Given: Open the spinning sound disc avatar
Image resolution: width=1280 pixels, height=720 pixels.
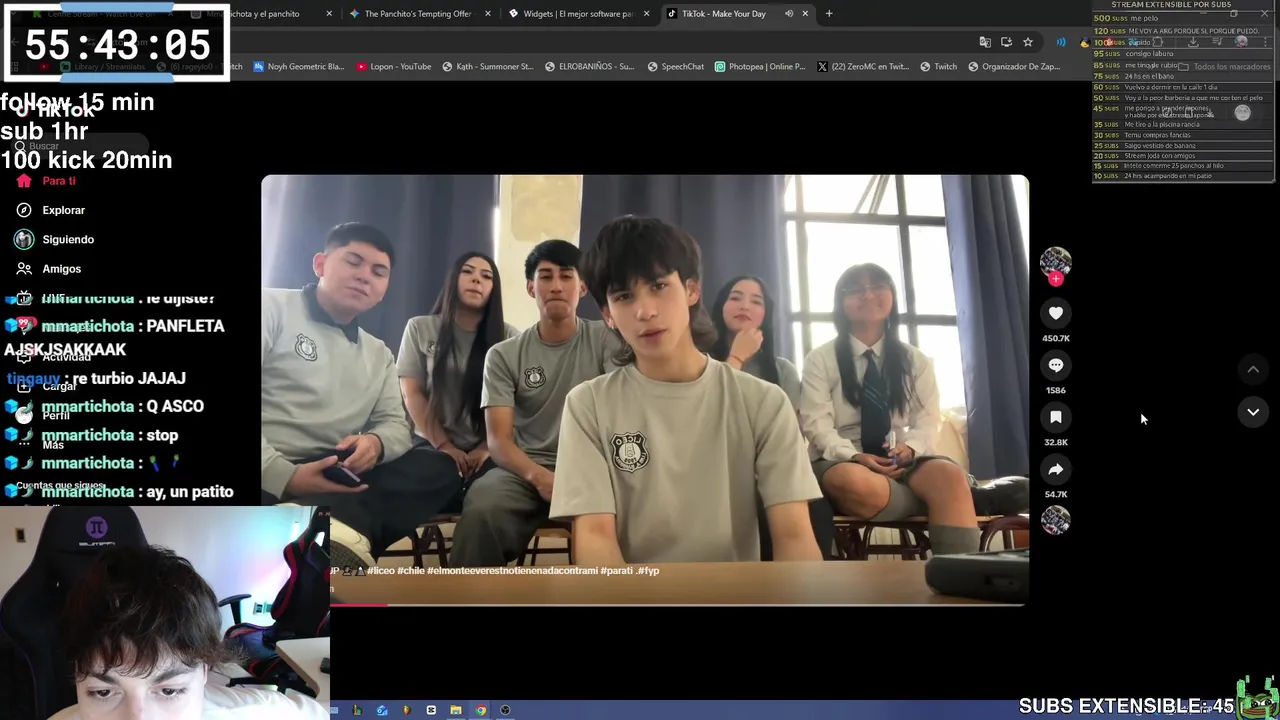Looking at the screenshot, I should click(1055, 520).
